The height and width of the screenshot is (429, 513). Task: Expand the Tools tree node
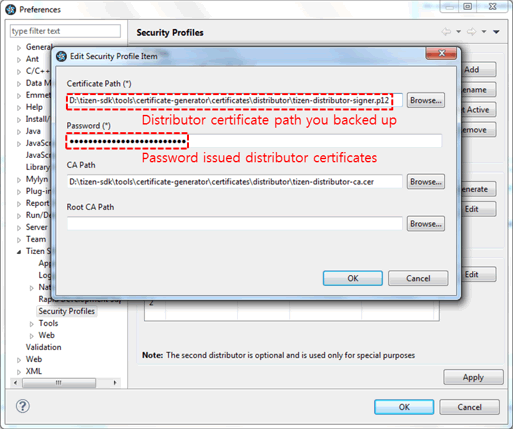tap(32, 324)
